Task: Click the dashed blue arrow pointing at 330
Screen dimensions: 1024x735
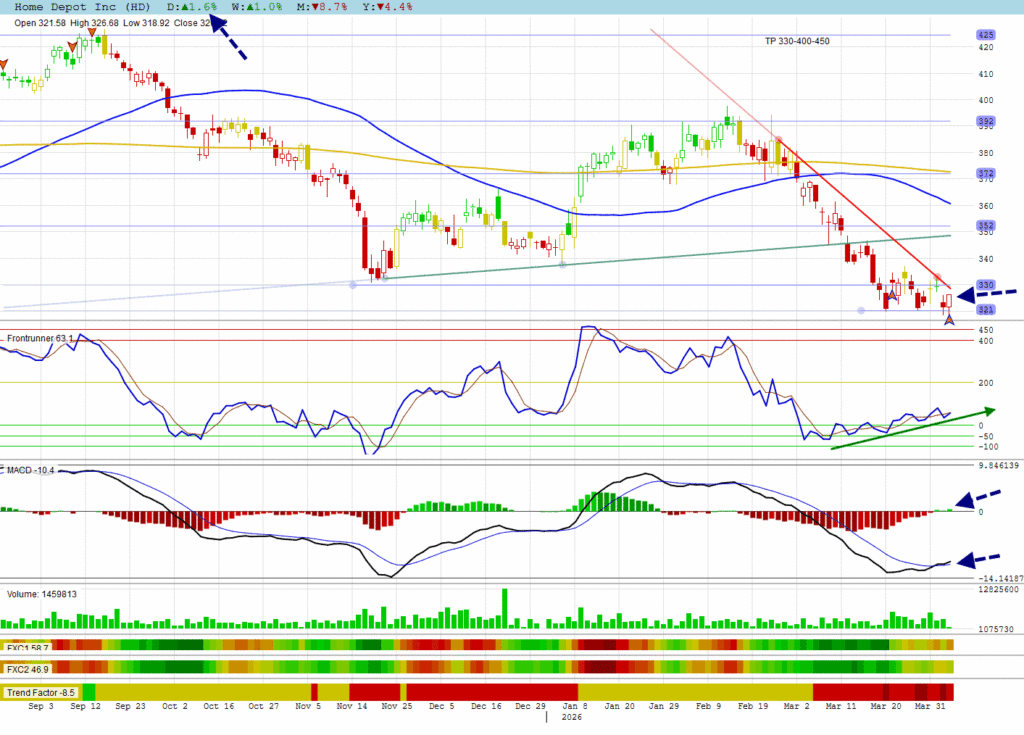Action: pos(985,294)
